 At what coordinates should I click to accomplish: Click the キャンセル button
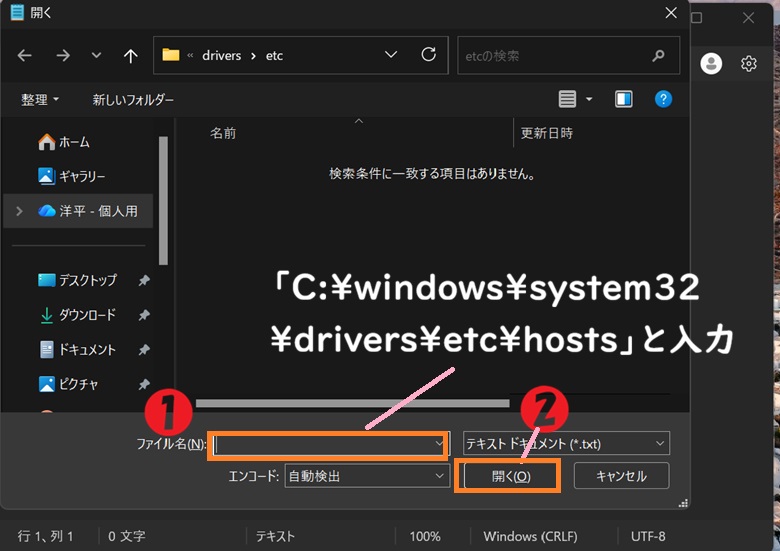click(621, 476)
